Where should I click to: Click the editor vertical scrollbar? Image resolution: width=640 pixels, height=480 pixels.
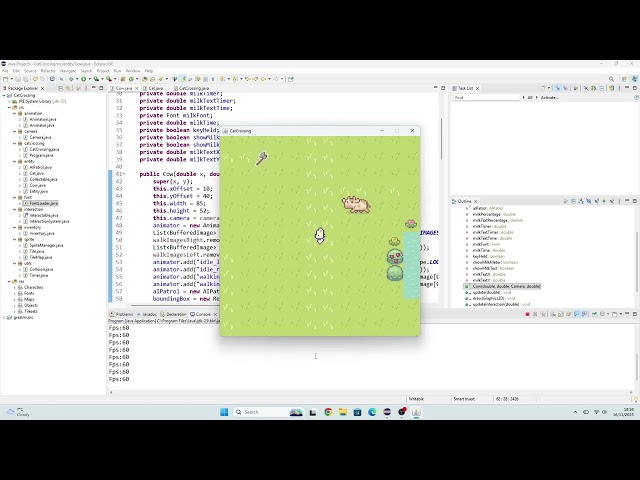(441, 139)
